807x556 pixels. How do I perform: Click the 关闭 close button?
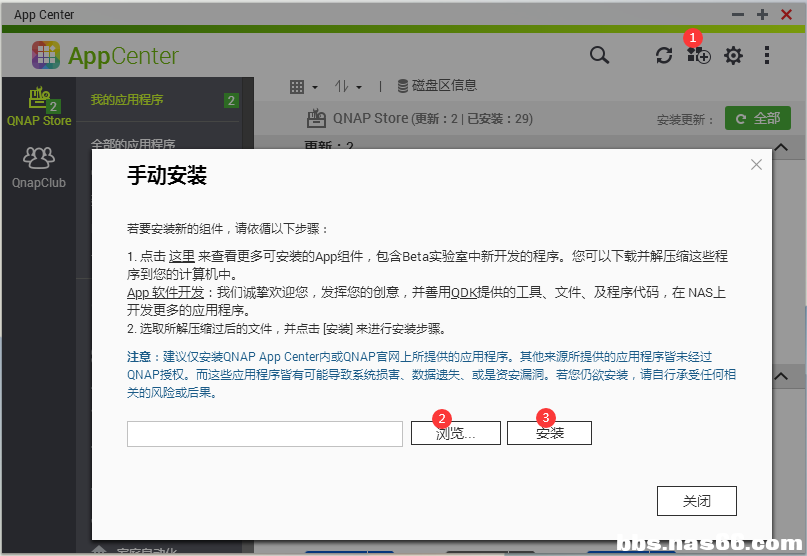point(696,501)
